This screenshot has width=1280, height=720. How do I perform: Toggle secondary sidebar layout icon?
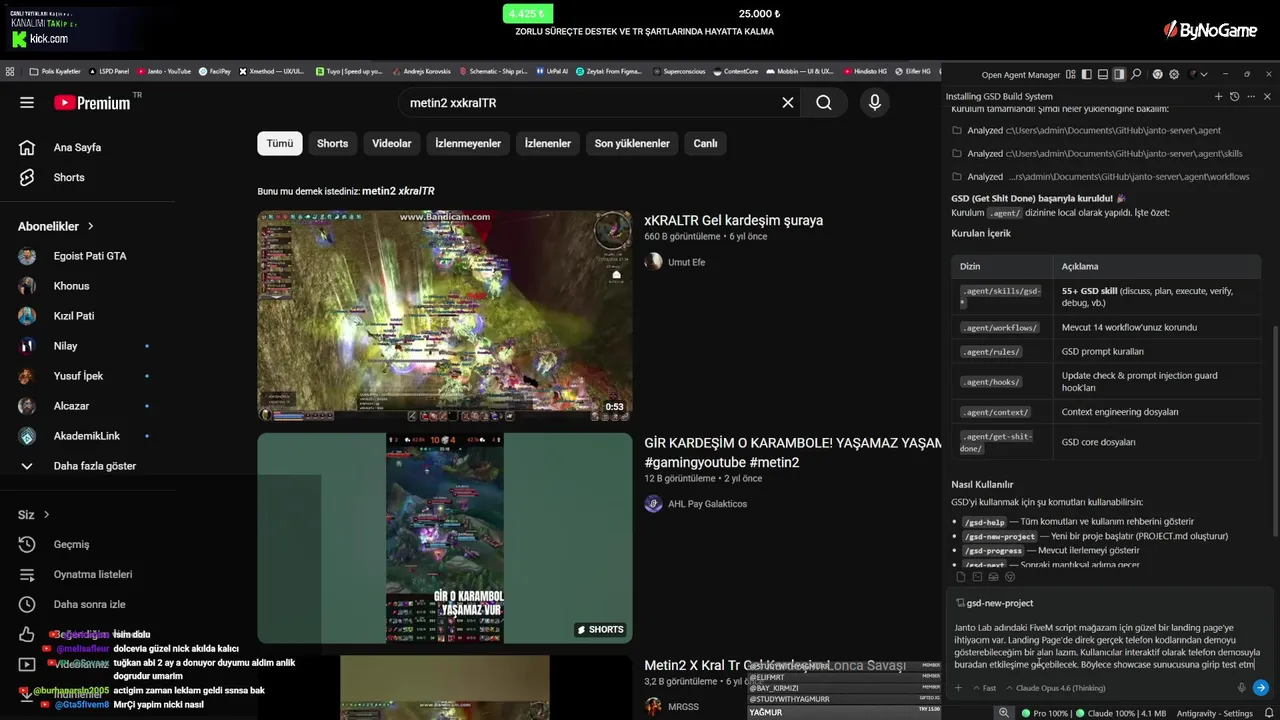point(1119,74)
